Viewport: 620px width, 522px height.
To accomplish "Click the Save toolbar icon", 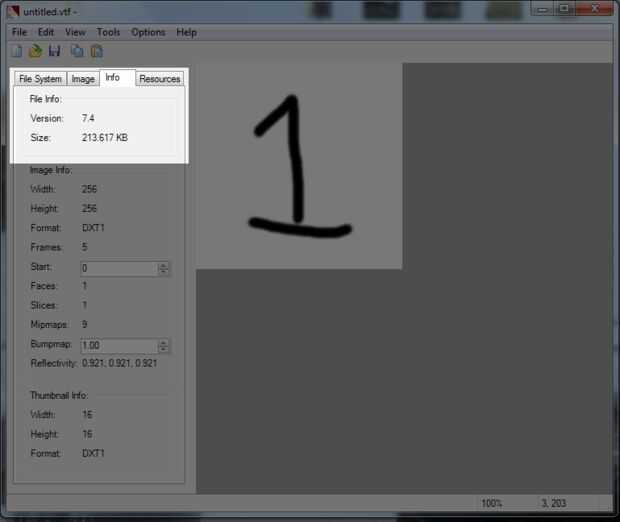I will click(x=55, y=51).
